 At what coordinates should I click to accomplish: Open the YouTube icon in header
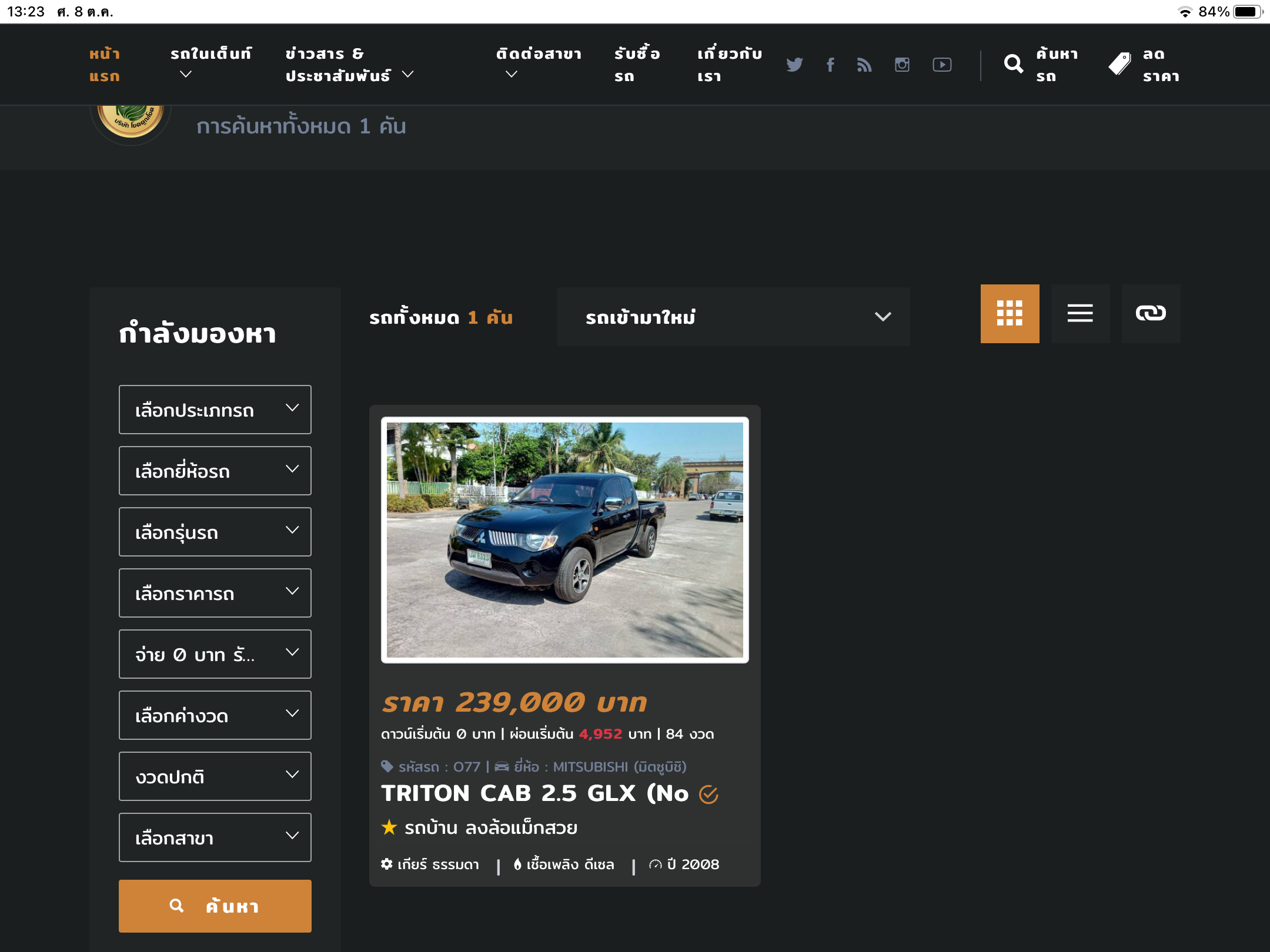pyautogui.click(x=942, y=65)
